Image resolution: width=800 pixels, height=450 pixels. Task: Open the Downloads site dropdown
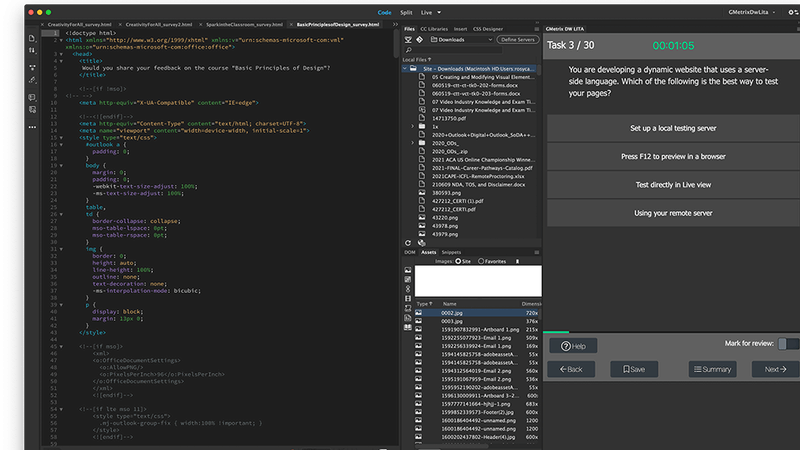pos(462,39)
